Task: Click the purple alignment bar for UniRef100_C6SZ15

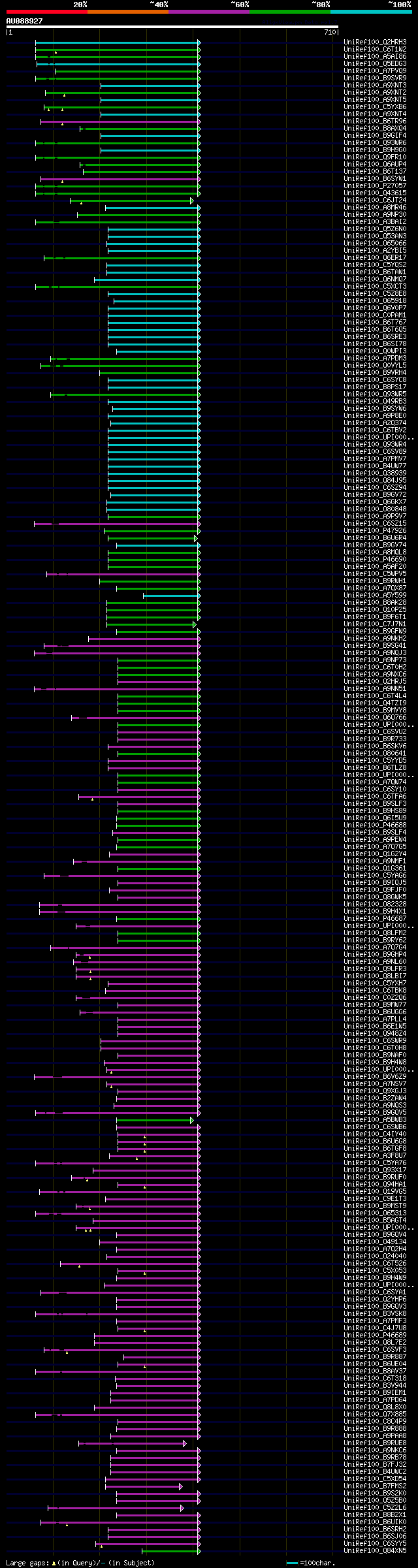Action: click(x=117, y=524)
